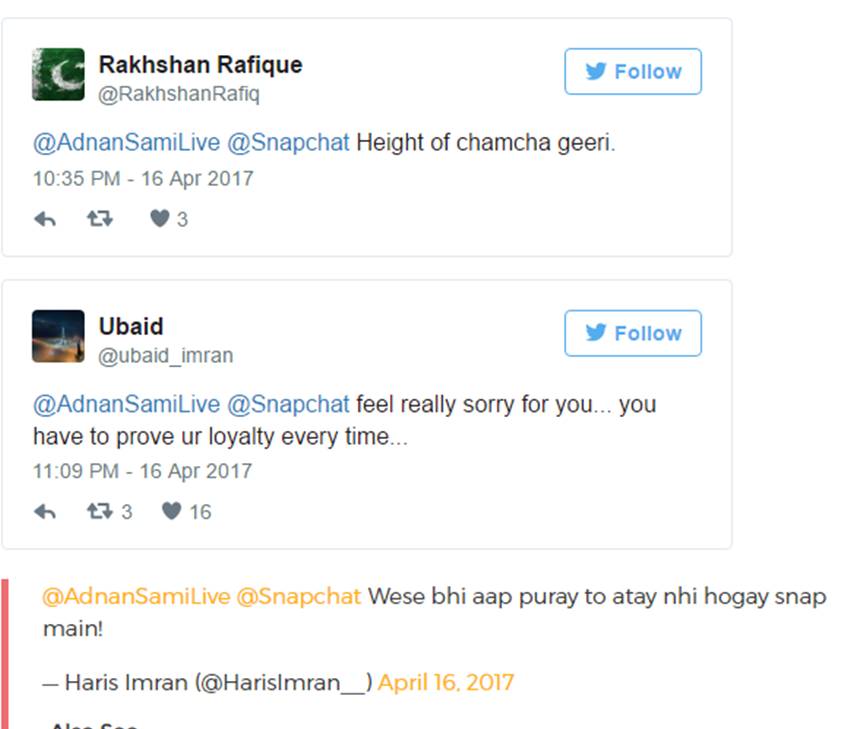Visit the @ubaid_imran handle
The image size is (850, 729).
pos(165,357)
